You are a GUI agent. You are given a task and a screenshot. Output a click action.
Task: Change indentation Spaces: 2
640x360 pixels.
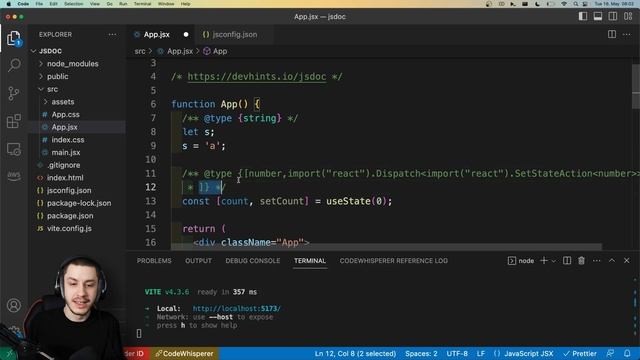421,353
